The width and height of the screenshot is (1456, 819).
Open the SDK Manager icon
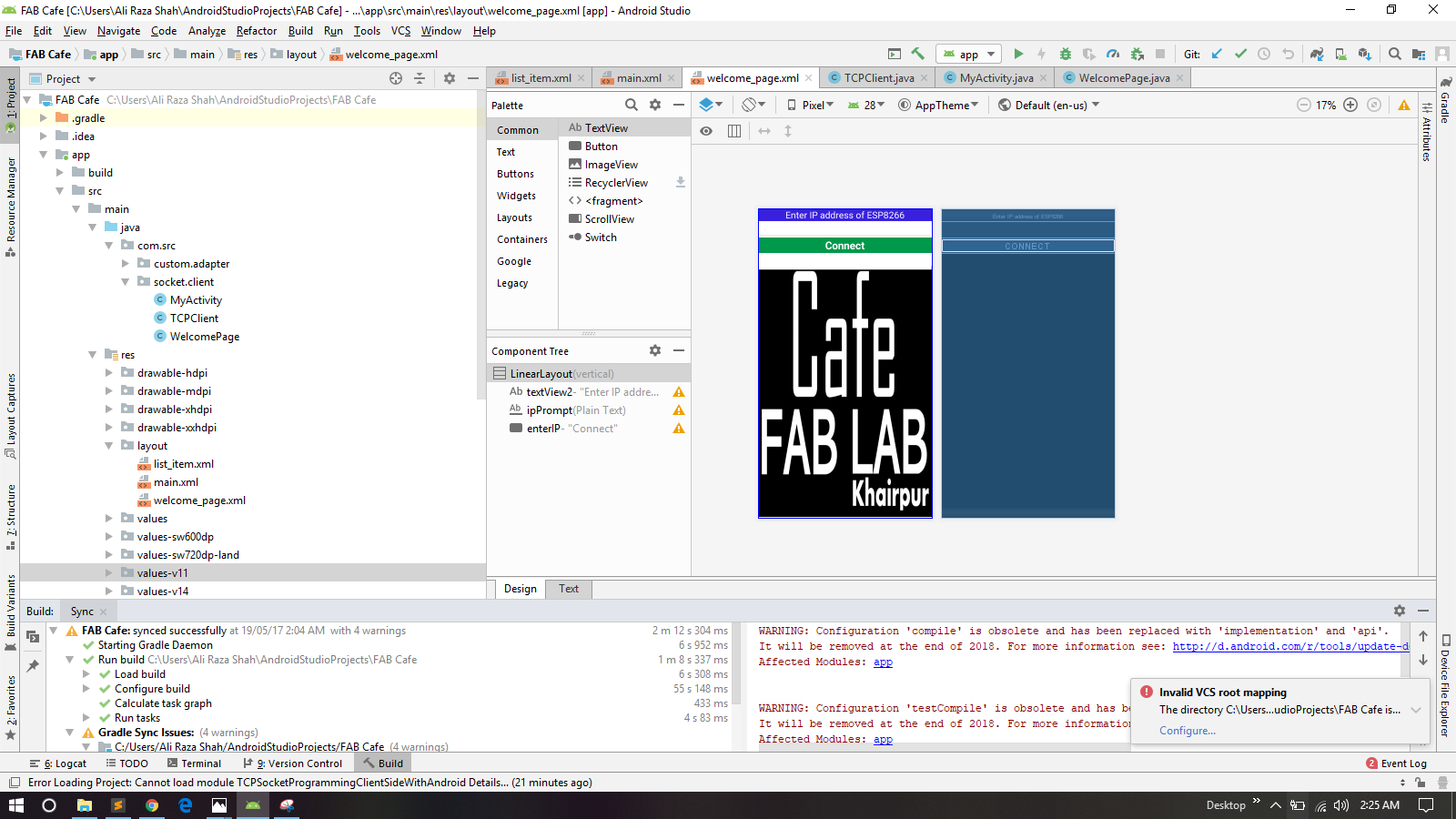(1364, 54)
